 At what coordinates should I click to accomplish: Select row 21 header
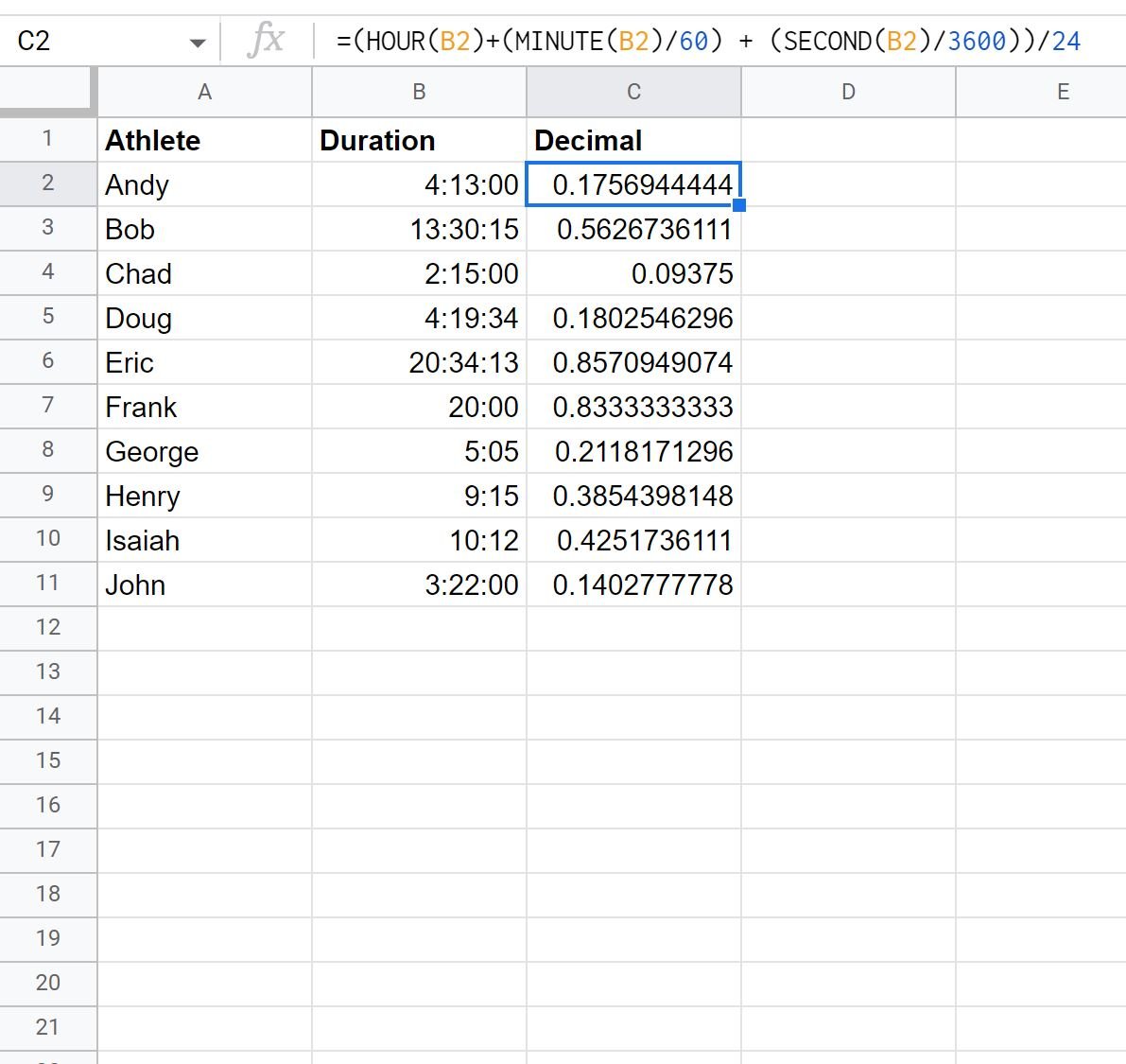point(48,1028)
